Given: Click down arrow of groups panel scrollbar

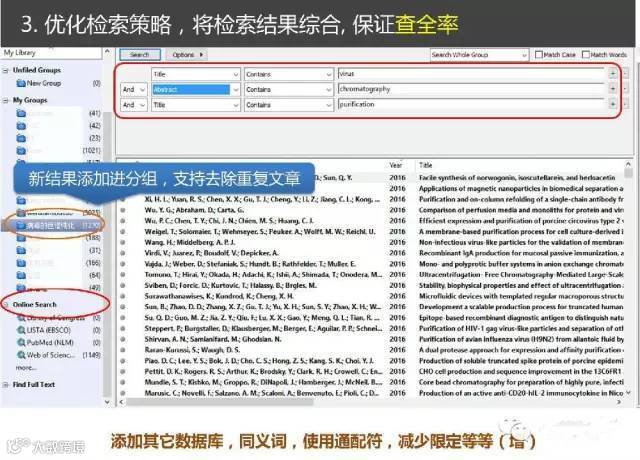Looking at the screenshot, I should pyautogui.click(x=107, y=402).
